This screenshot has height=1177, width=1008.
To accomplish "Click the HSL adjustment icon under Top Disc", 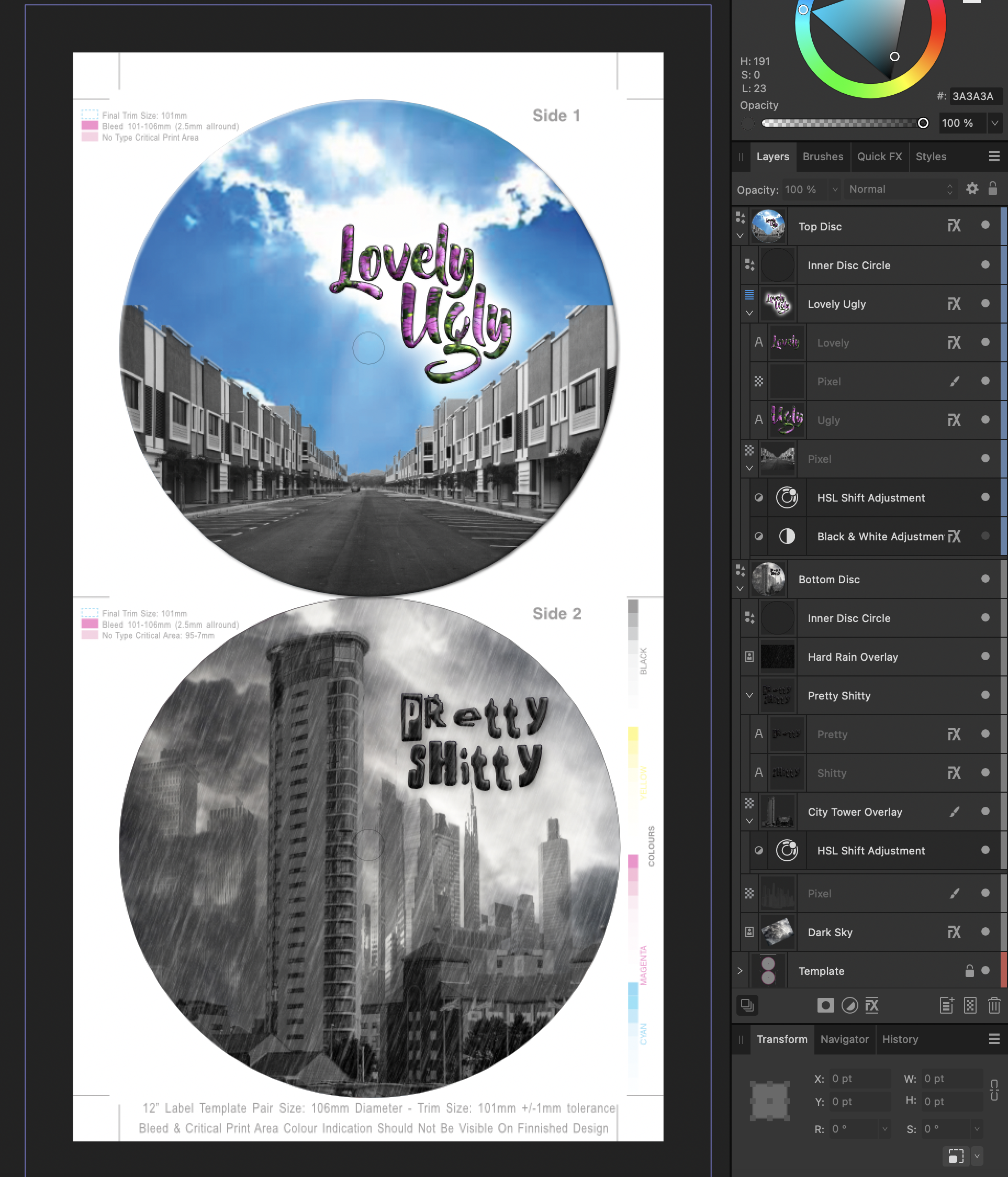I will point(787,497).
